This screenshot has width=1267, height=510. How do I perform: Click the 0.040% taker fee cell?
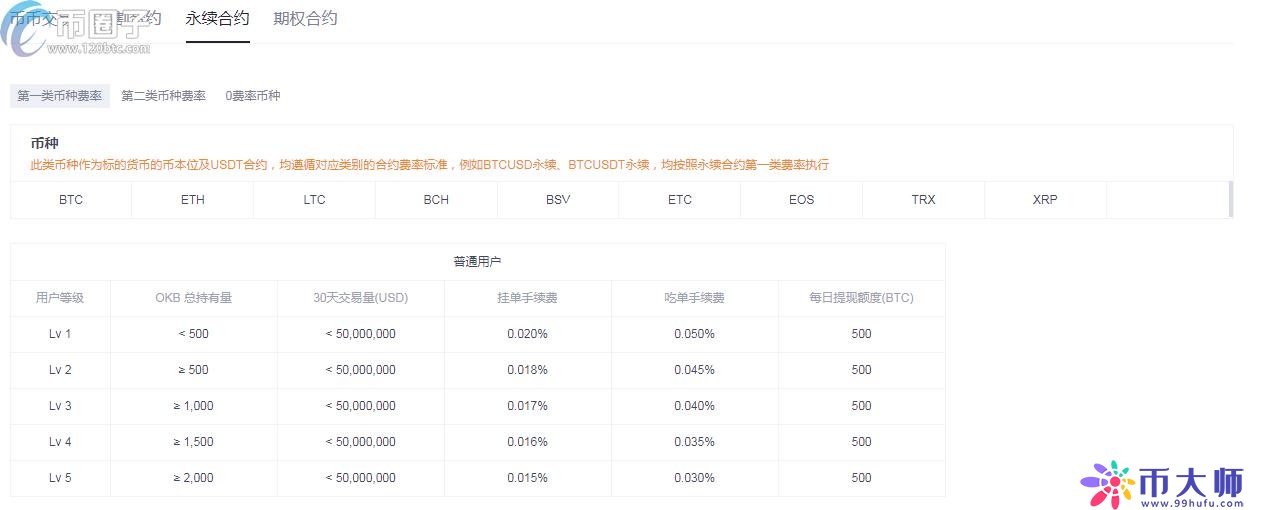tap(695, 406)
